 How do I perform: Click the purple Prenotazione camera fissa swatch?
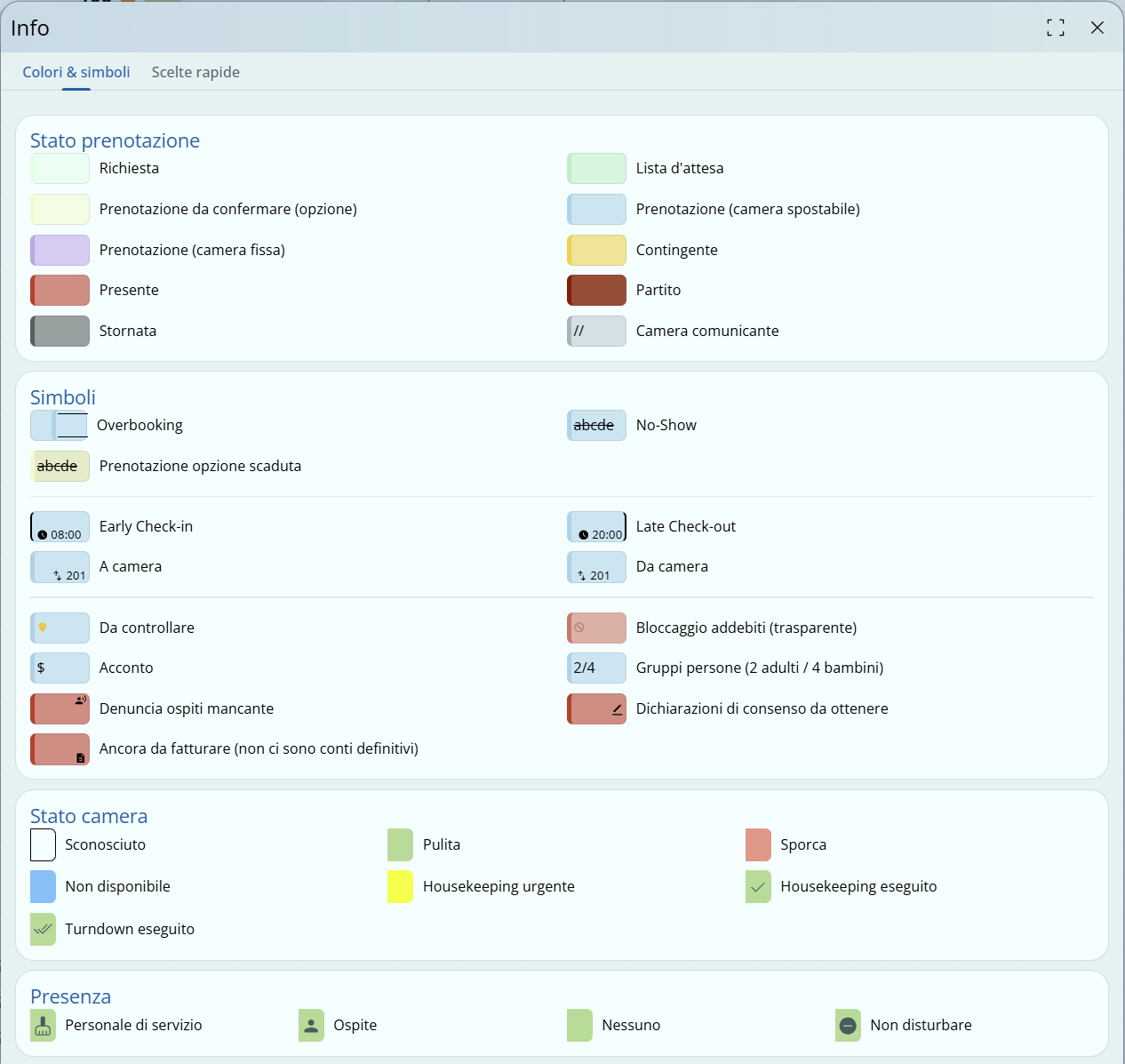[60, 251]
